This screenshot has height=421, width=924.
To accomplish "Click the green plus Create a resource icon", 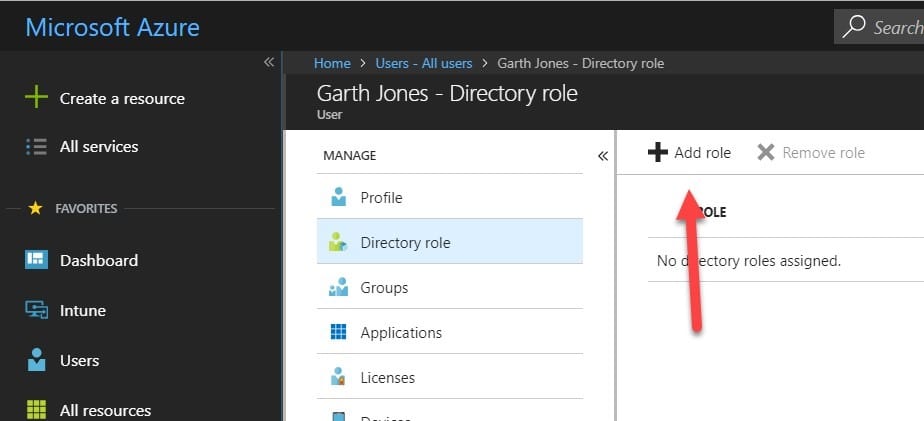I will (36, 97).
